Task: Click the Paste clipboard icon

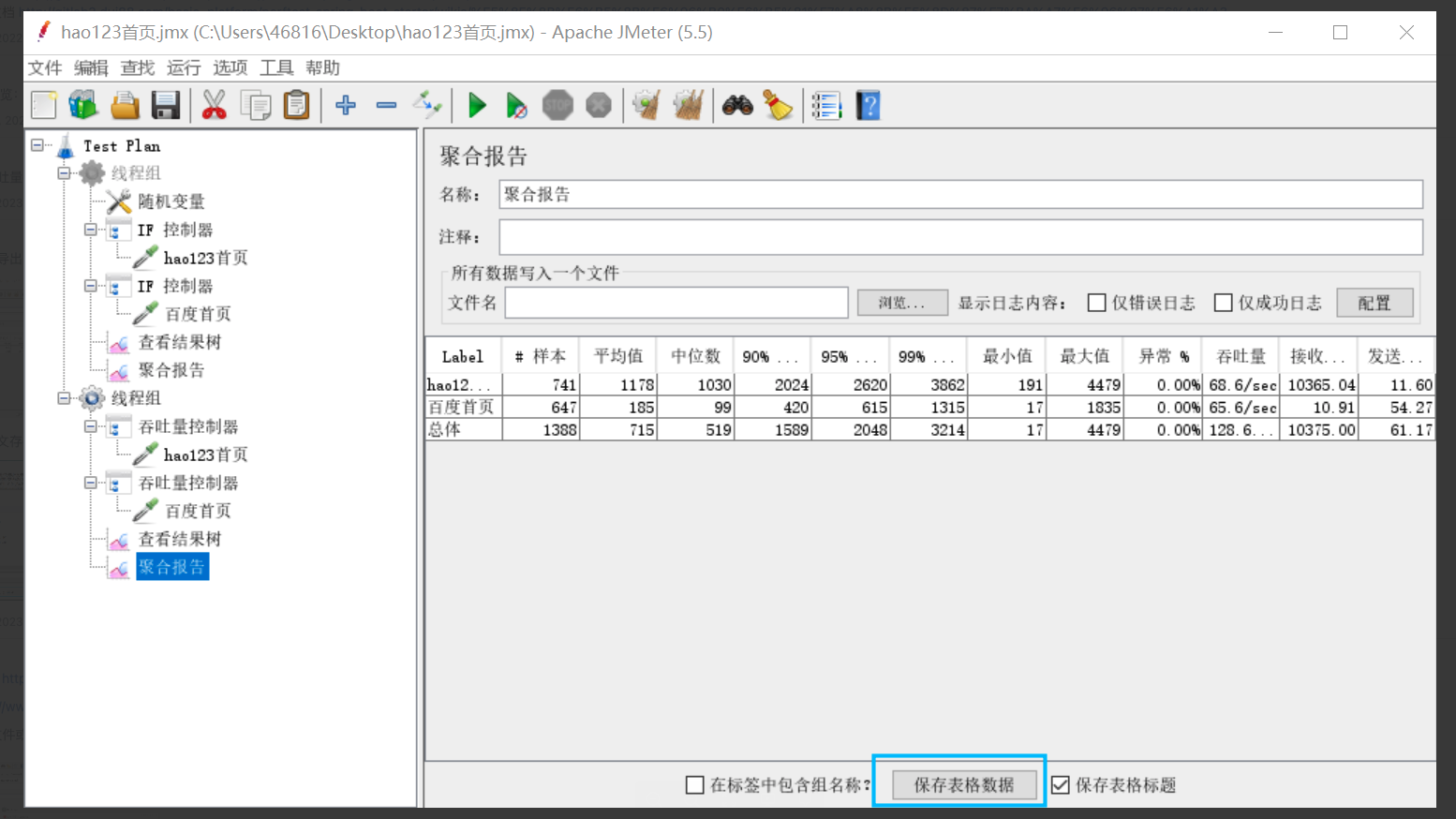Action: coord(297,105)
